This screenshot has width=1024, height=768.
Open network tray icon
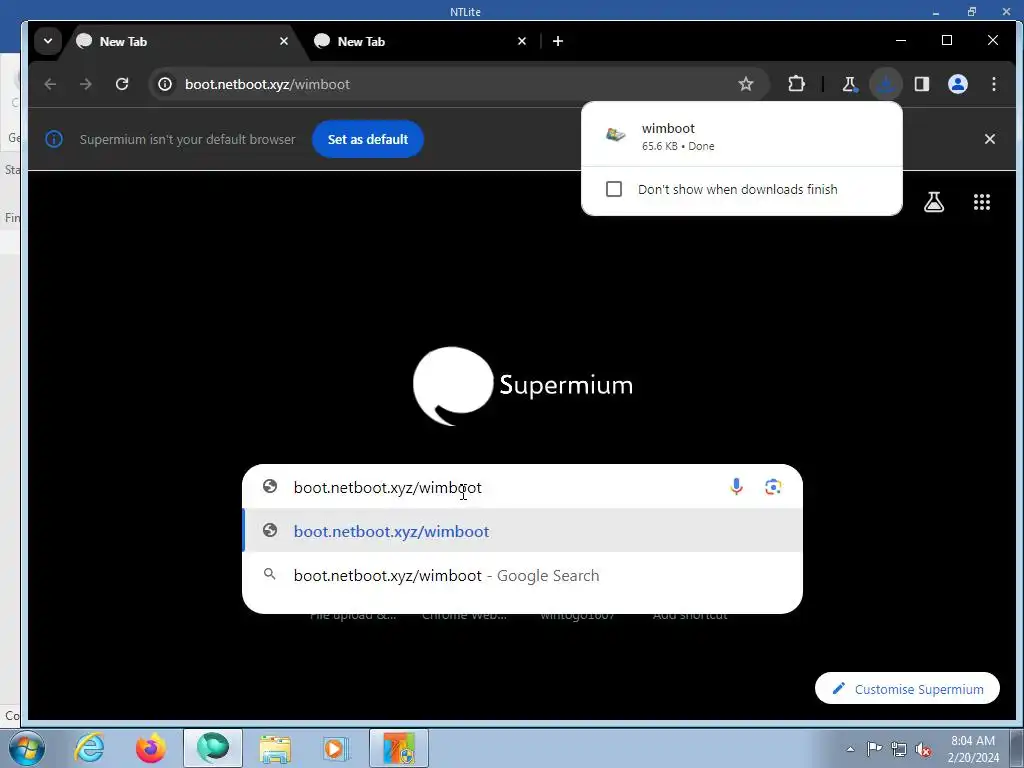(x=899, y=749)
